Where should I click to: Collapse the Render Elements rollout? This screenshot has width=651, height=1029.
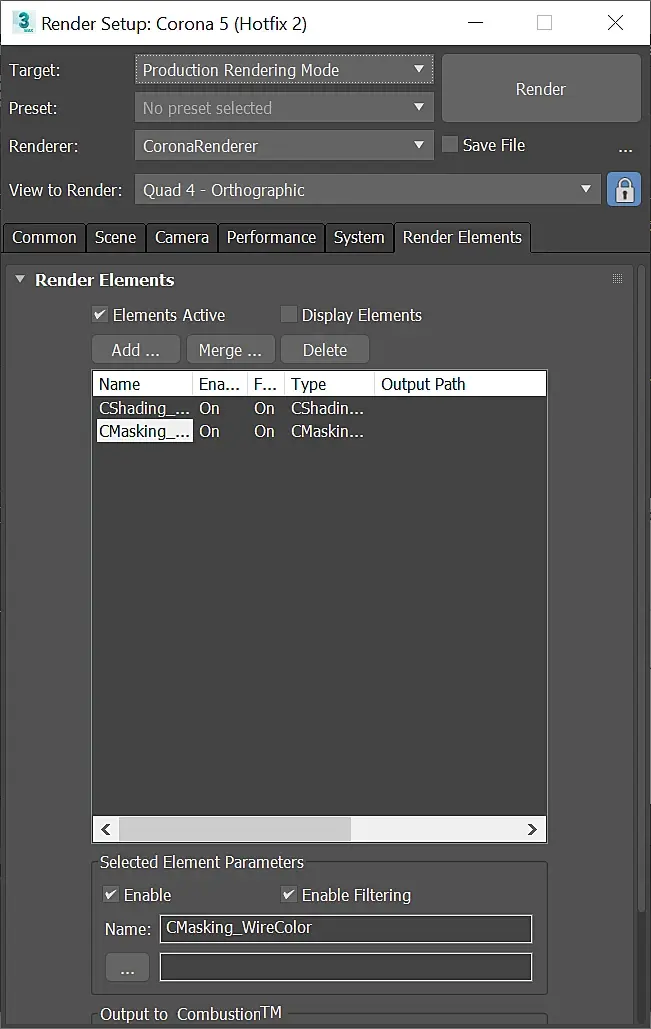point(20,280)
